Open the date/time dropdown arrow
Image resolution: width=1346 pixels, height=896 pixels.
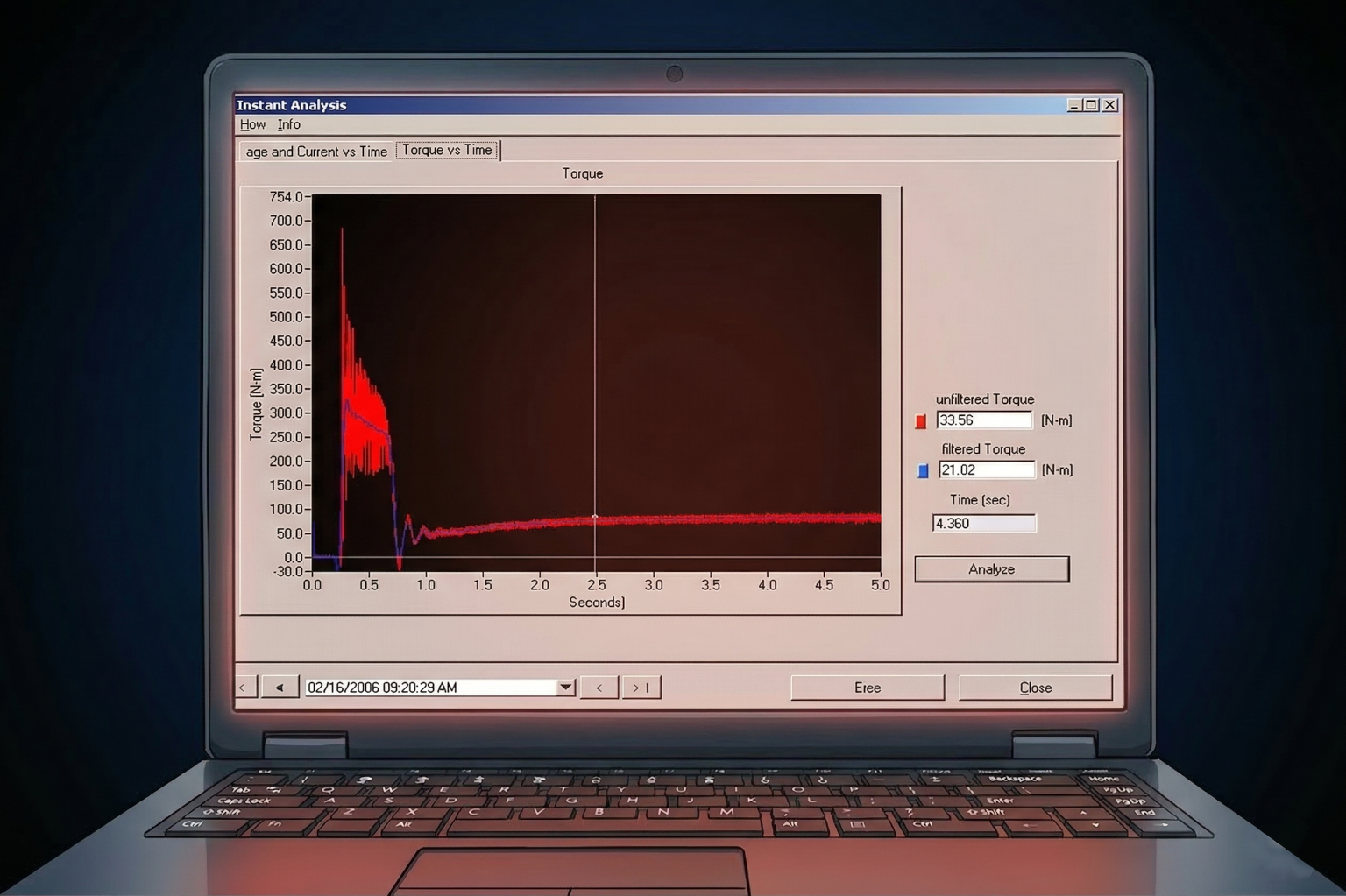tap(565, 688)
